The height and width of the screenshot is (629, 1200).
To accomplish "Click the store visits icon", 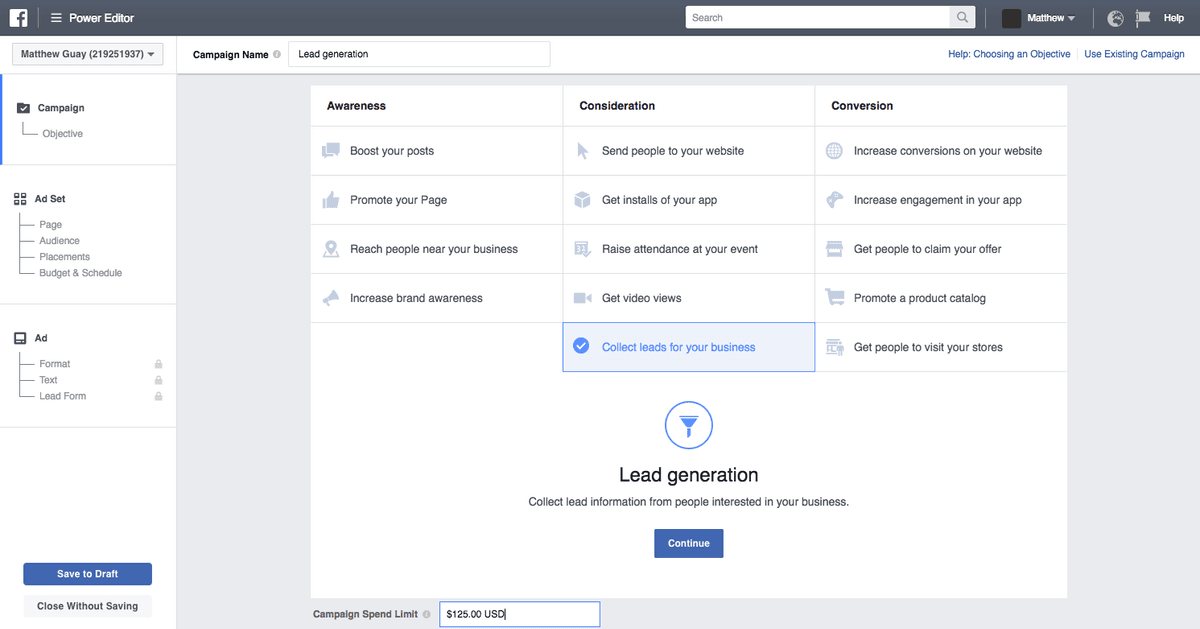I will click(835, 347).
